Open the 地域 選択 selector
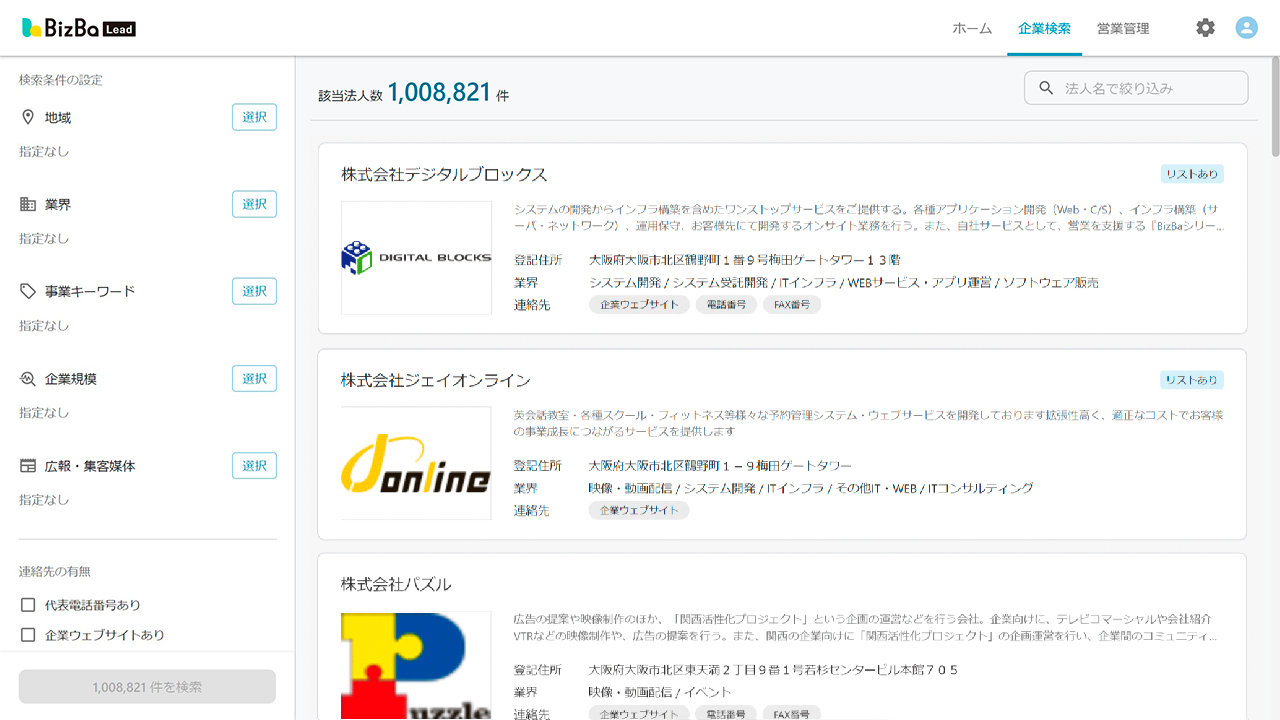This screenshot has height=720, width=1280. click(254, 117)
